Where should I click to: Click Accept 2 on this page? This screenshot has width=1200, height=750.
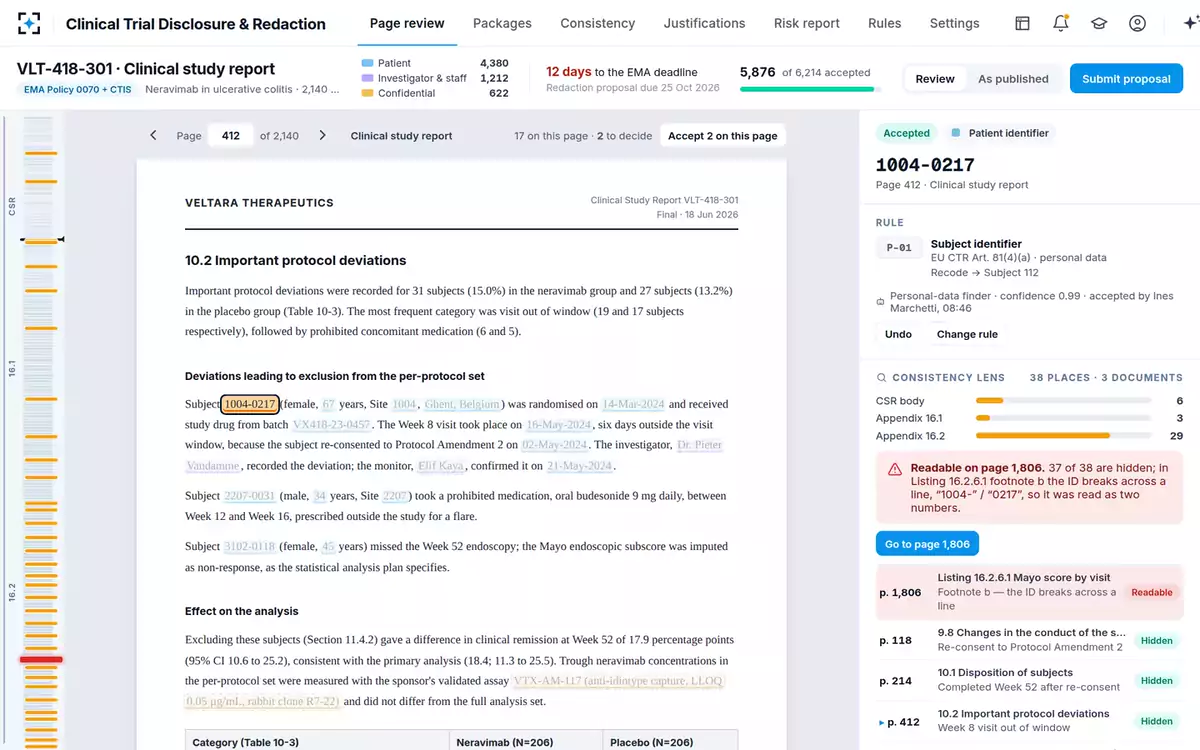[x=722, y=136]
